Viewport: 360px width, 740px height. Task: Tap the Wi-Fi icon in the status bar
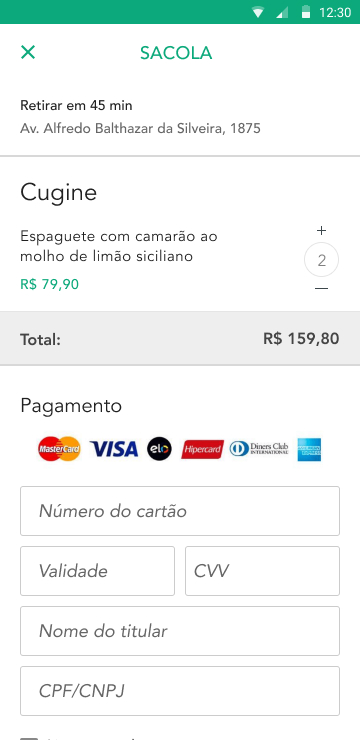point(258,12)
